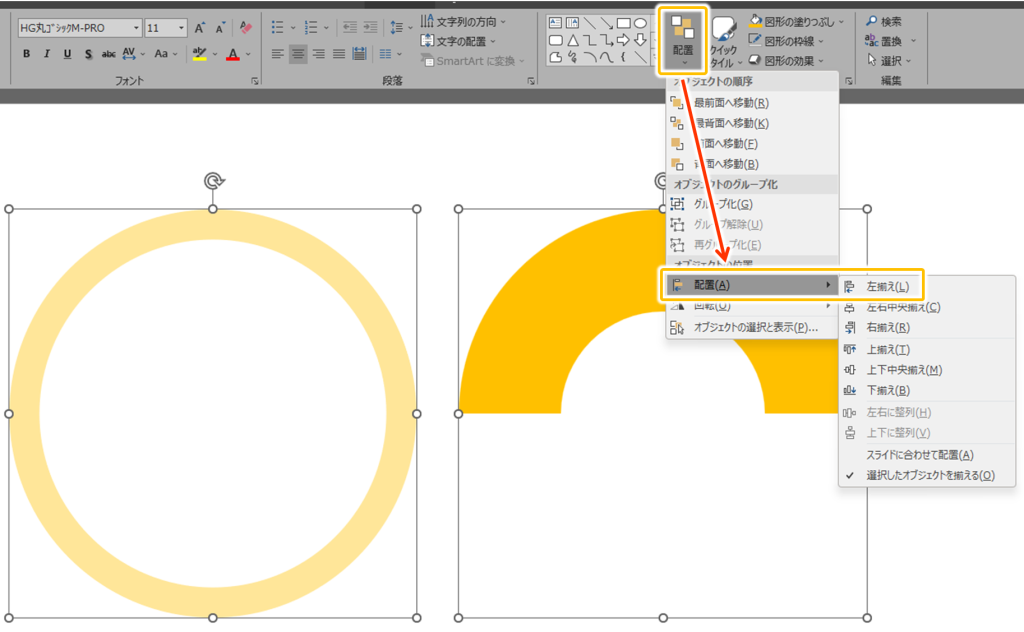Click the 文字列の方向 button
This screenshot has height=632, width=1024.
[463, 20]
